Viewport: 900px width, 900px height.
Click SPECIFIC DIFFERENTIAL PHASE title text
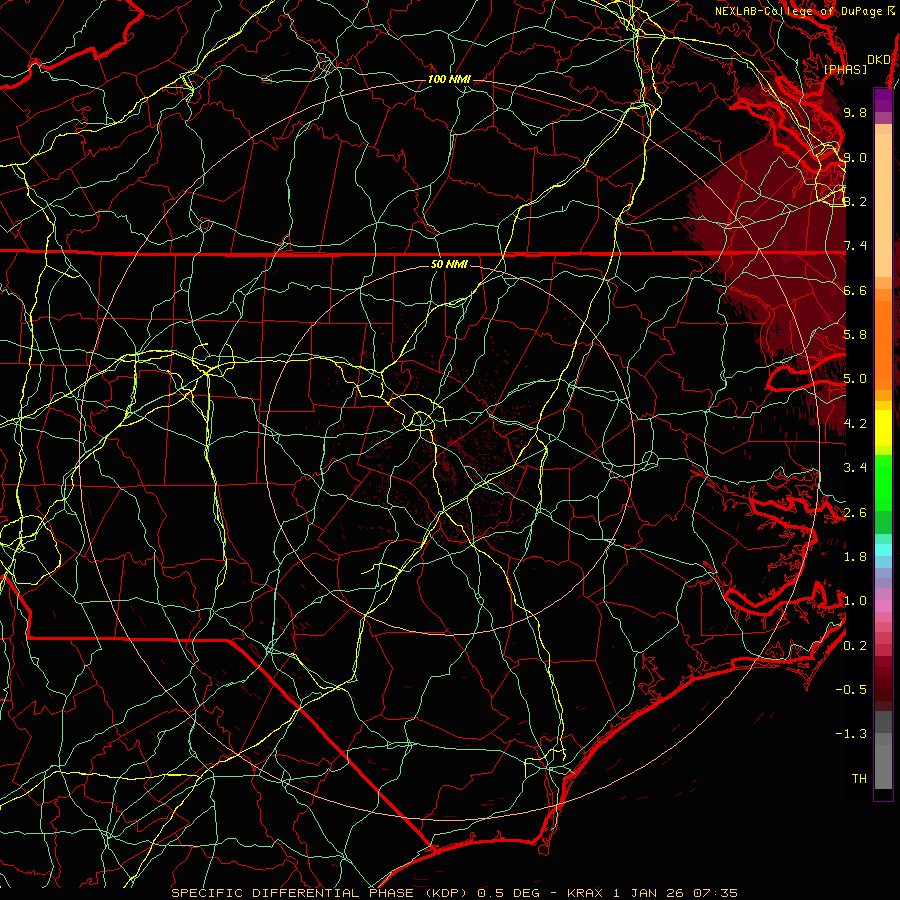pyautogui.click(x=292, y=893)
